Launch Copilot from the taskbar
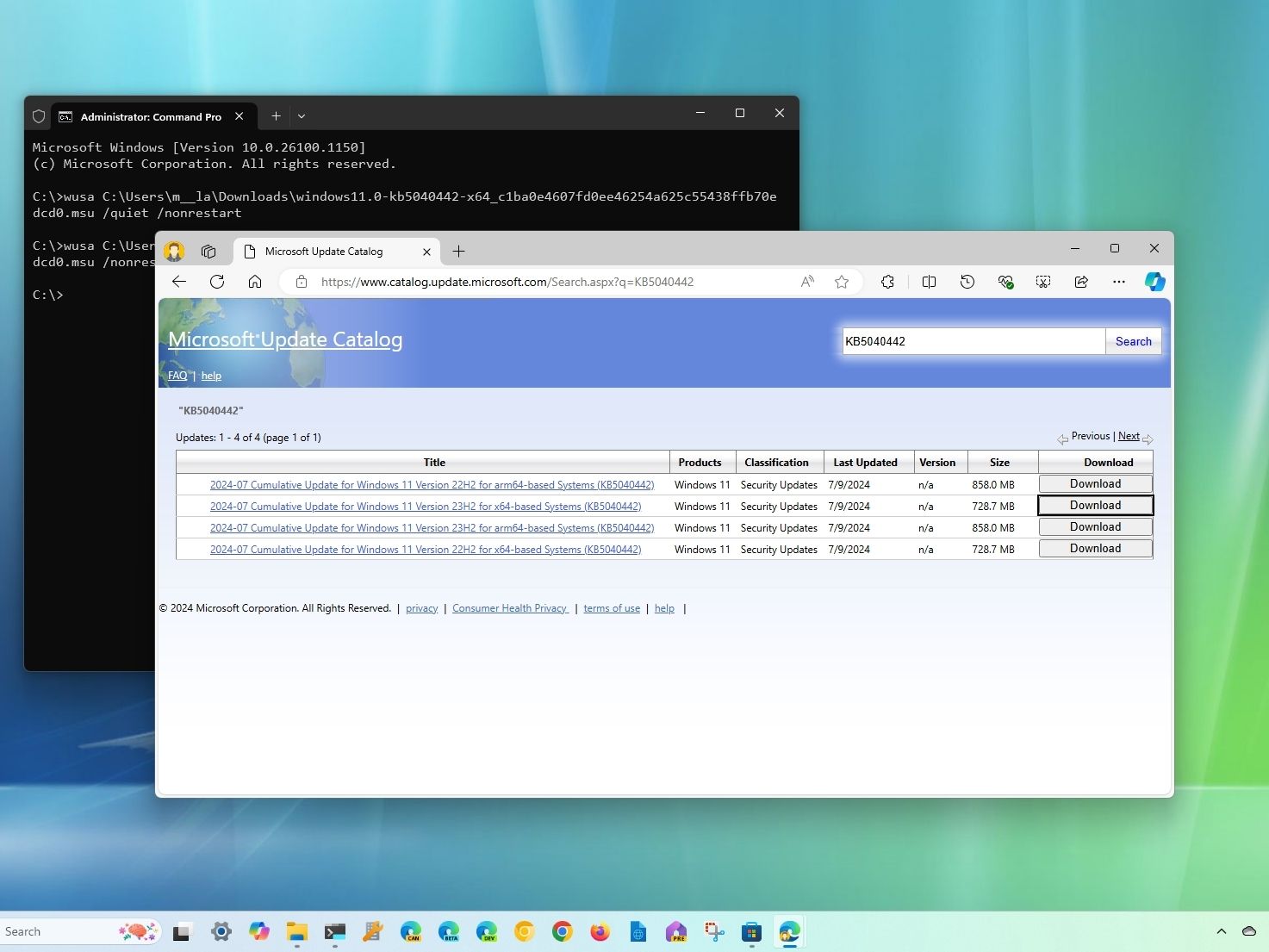The width and height of the screenshot is (1269, 952). click(x=259, y=931)
